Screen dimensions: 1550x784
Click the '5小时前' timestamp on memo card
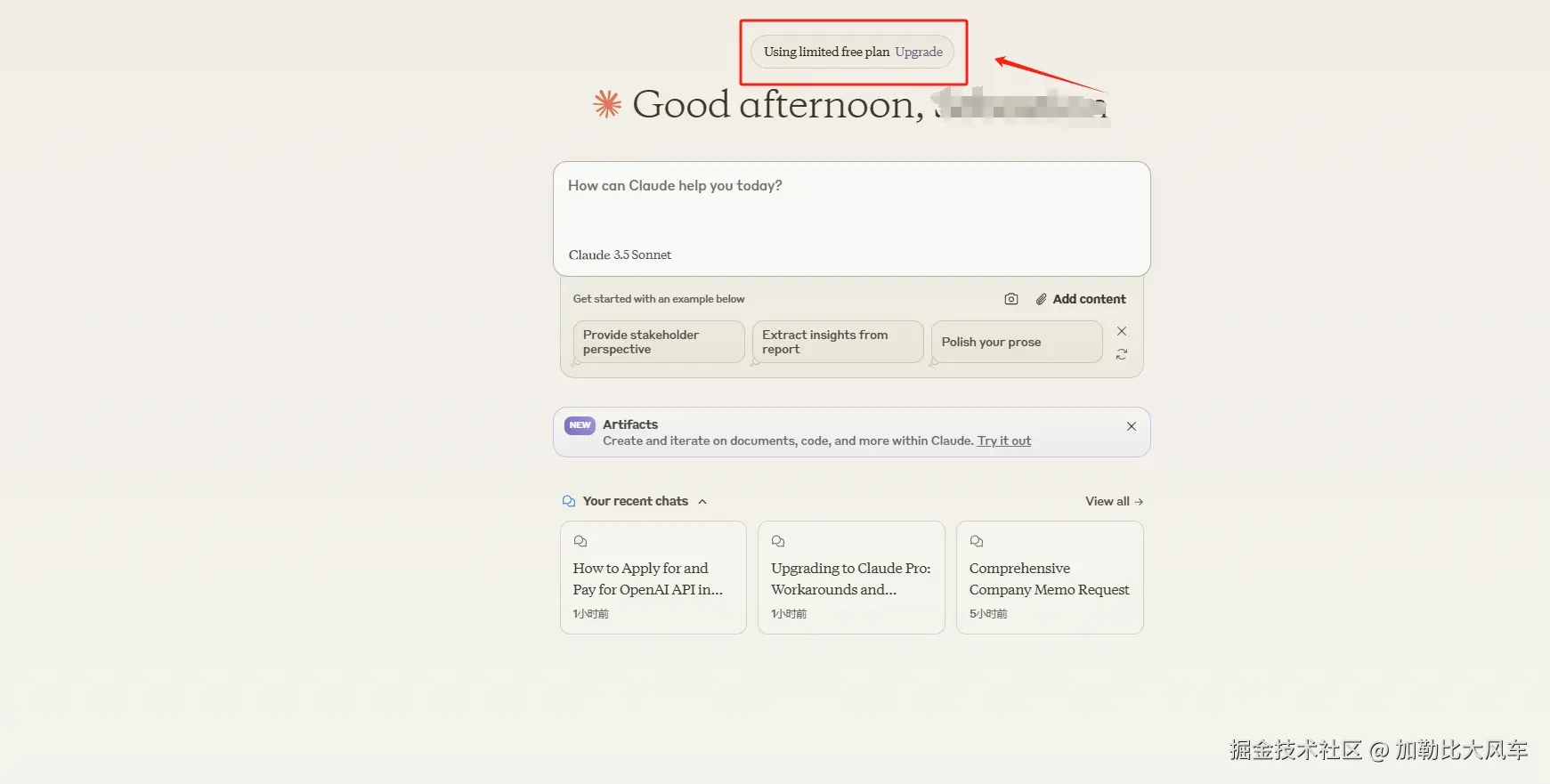click(x=988, y=614)
